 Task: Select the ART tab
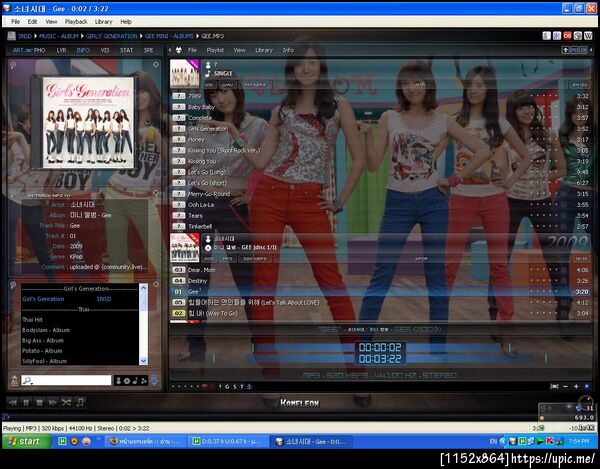click(x=18, y=50)
